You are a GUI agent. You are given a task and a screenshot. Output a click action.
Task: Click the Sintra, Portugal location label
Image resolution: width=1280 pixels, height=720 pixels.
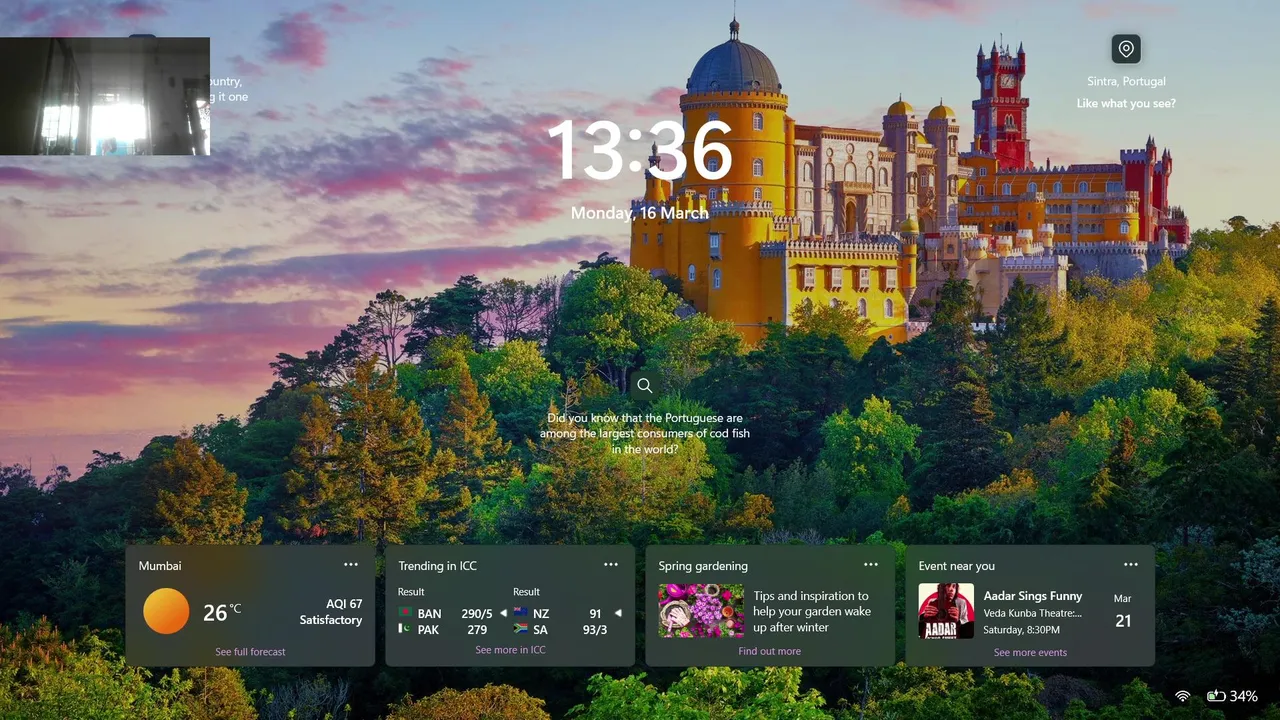1126,81
